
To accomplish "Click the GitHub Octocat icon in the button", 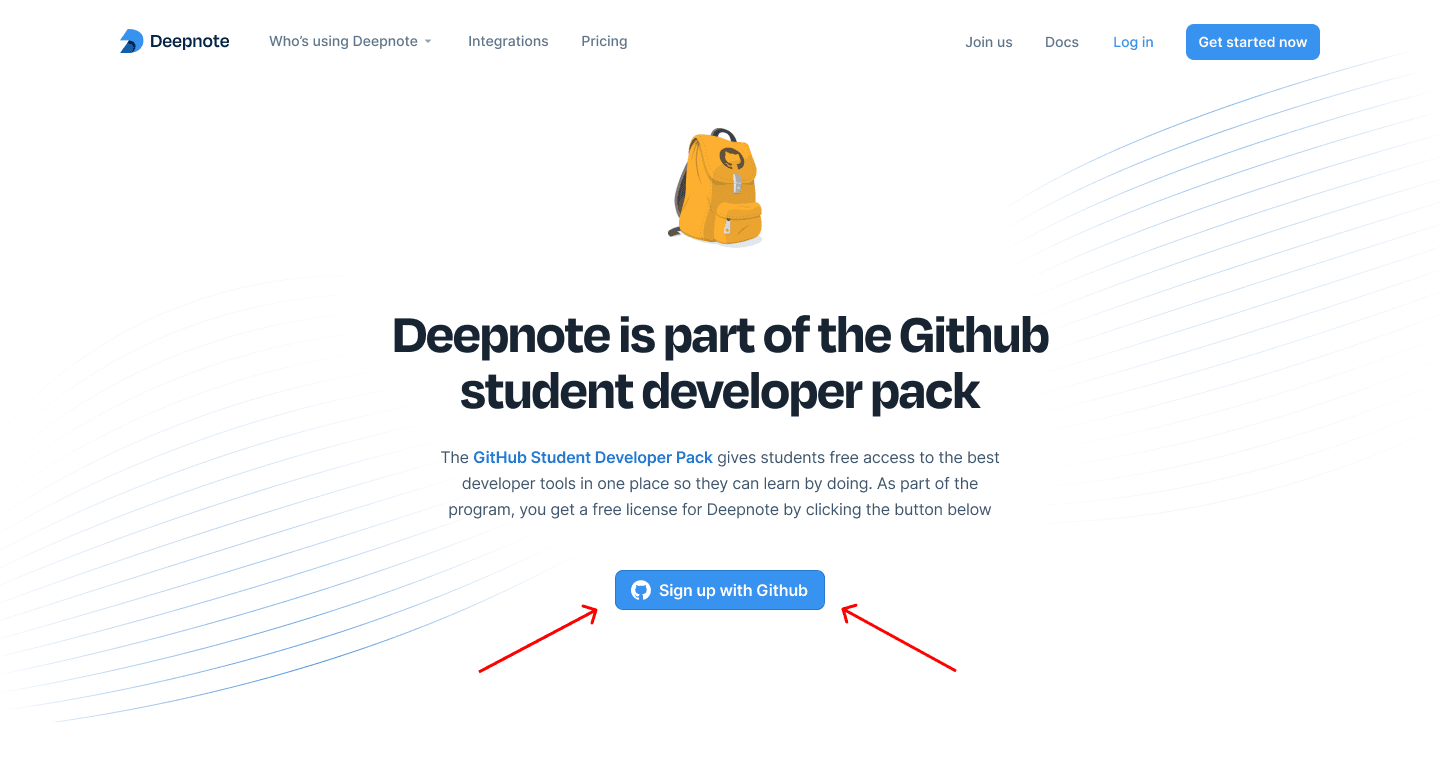I will tap(641, 590).
